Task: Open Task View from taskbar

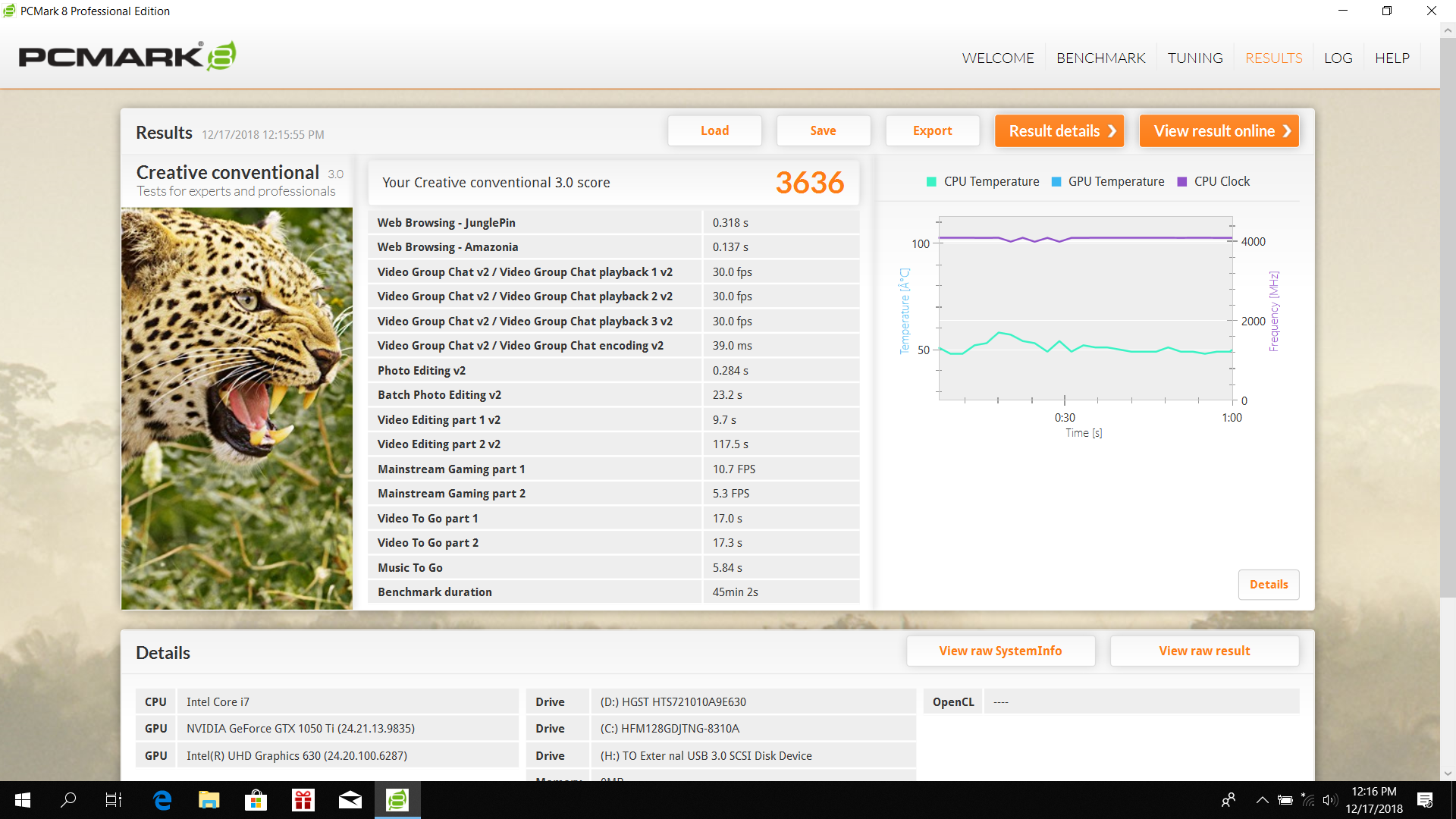Action: [114, 800]
